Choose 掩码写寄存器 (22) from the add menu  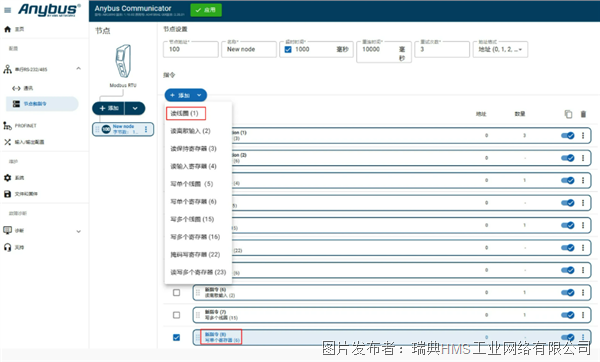click(x=198, y=254)
